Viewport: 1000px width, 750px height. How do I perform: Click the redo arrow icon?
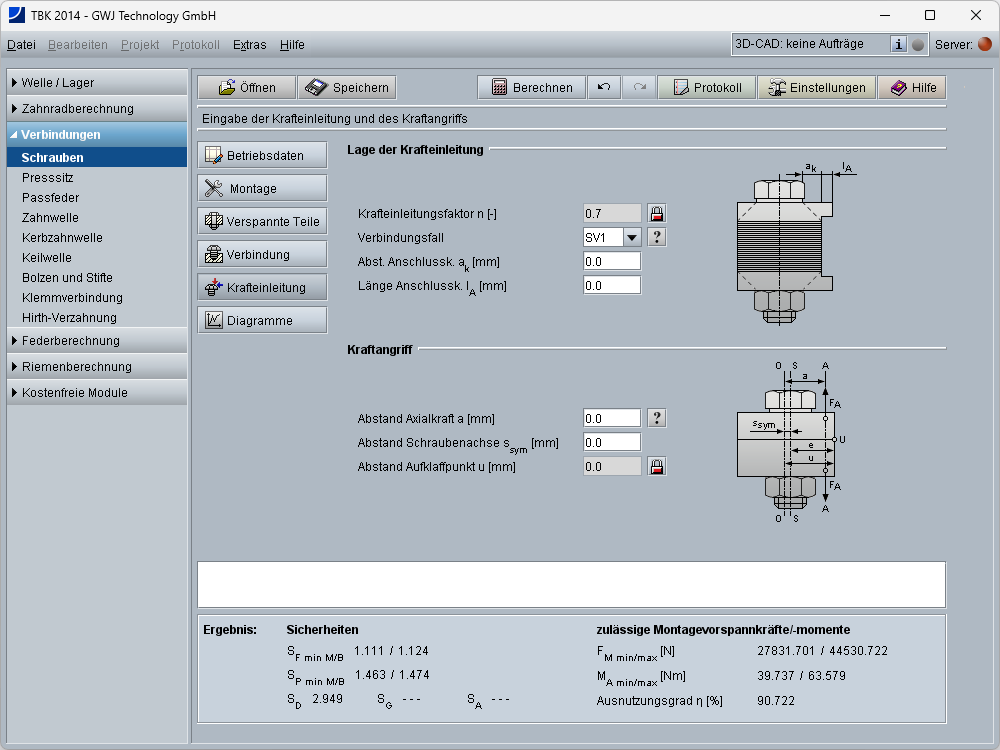tap(639, 88)
